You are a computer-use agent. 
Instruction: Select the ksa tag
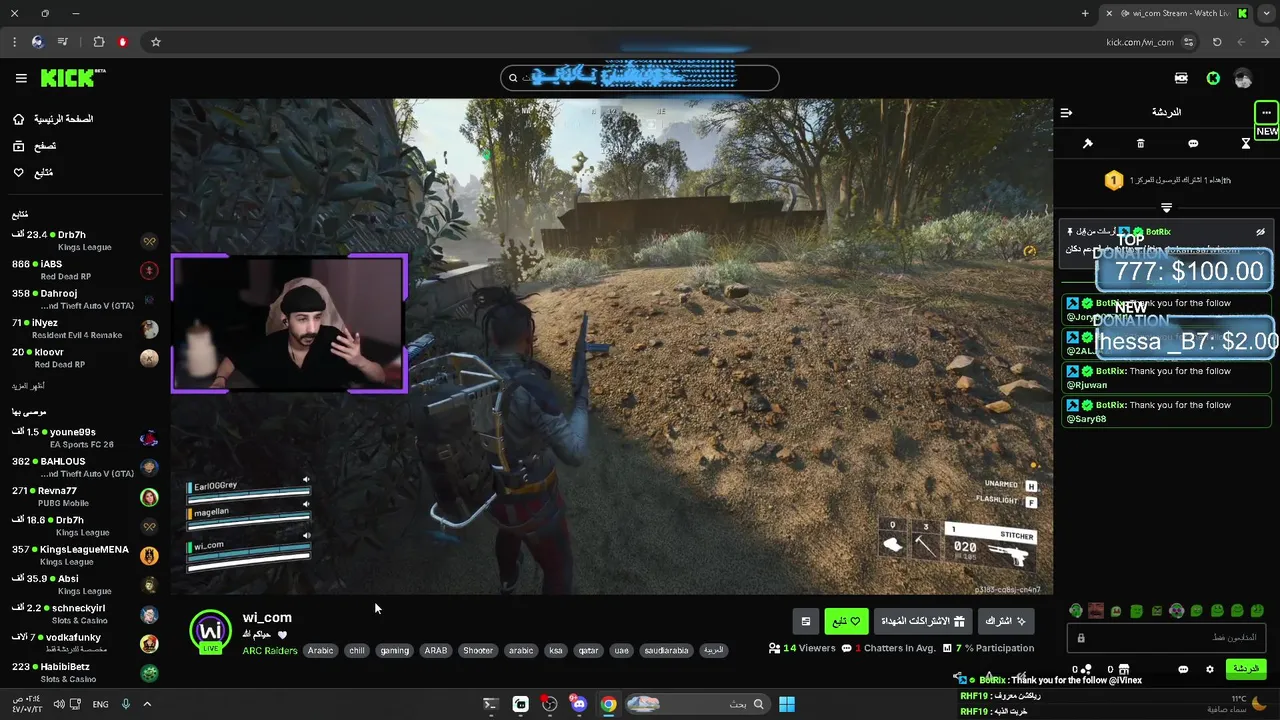[556, 650]
